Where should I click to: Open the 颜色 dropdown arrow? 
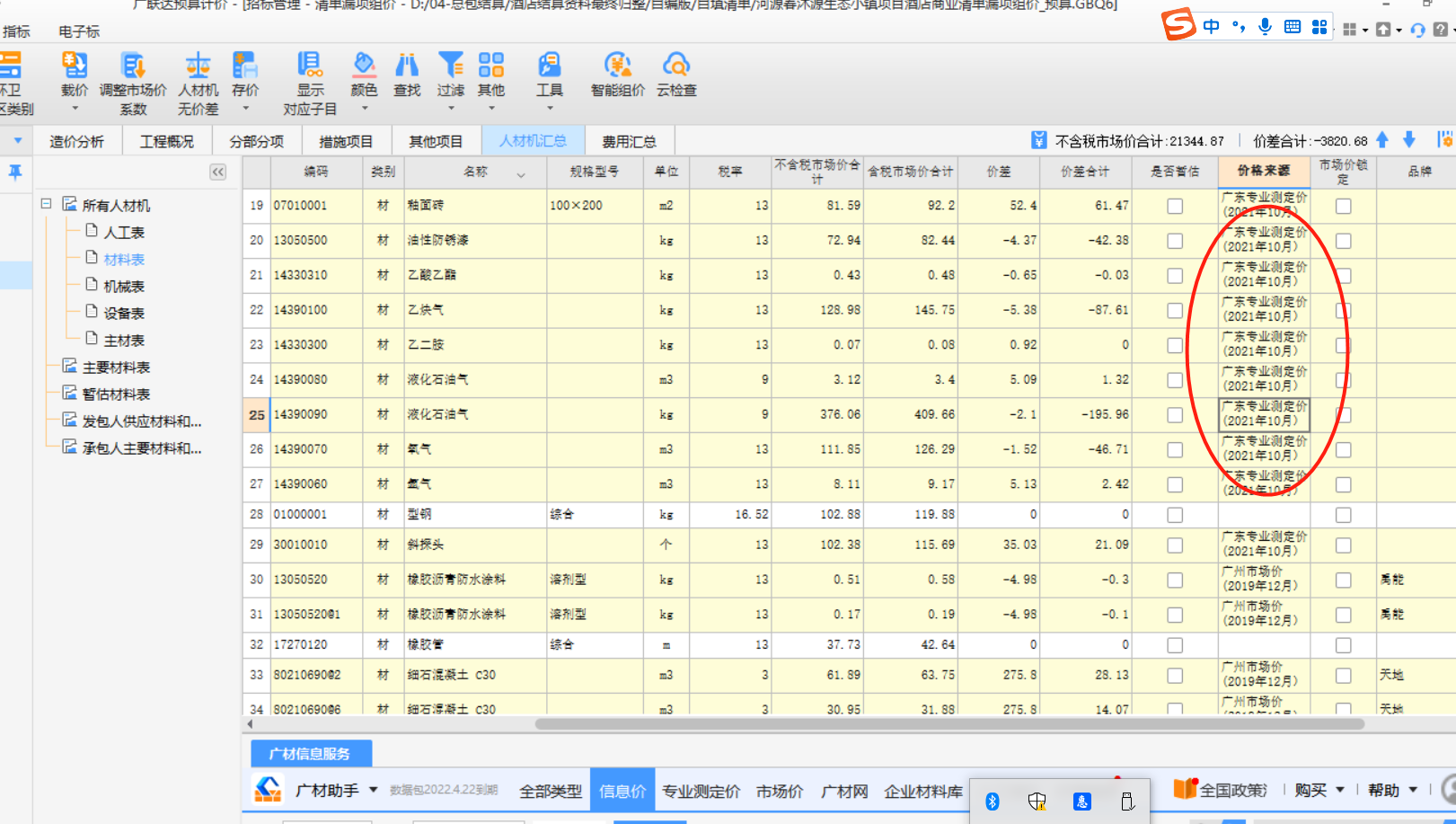click(364, 108)
